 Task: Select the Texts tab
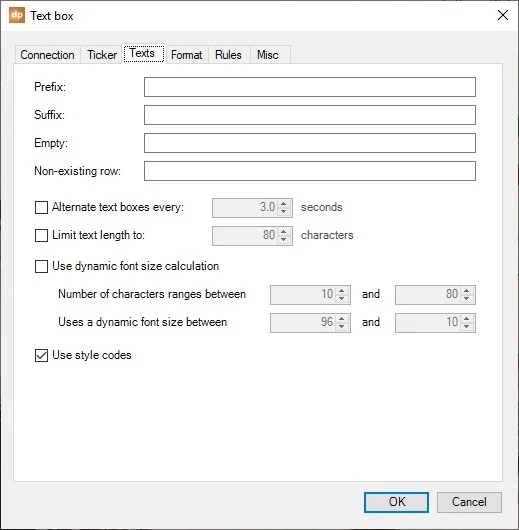(x=143, y=53)
